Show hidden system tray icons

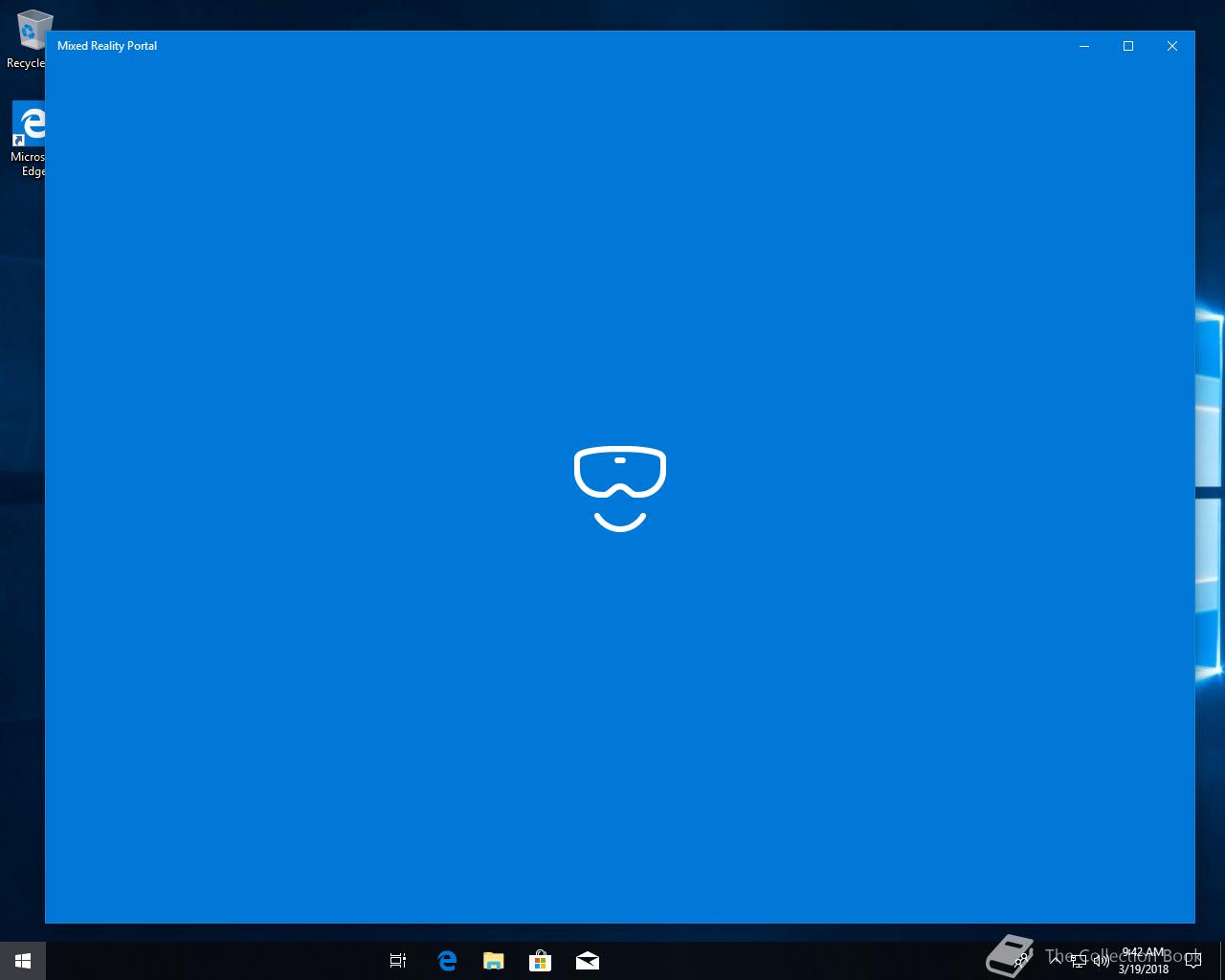click(x=1056, y=960)
